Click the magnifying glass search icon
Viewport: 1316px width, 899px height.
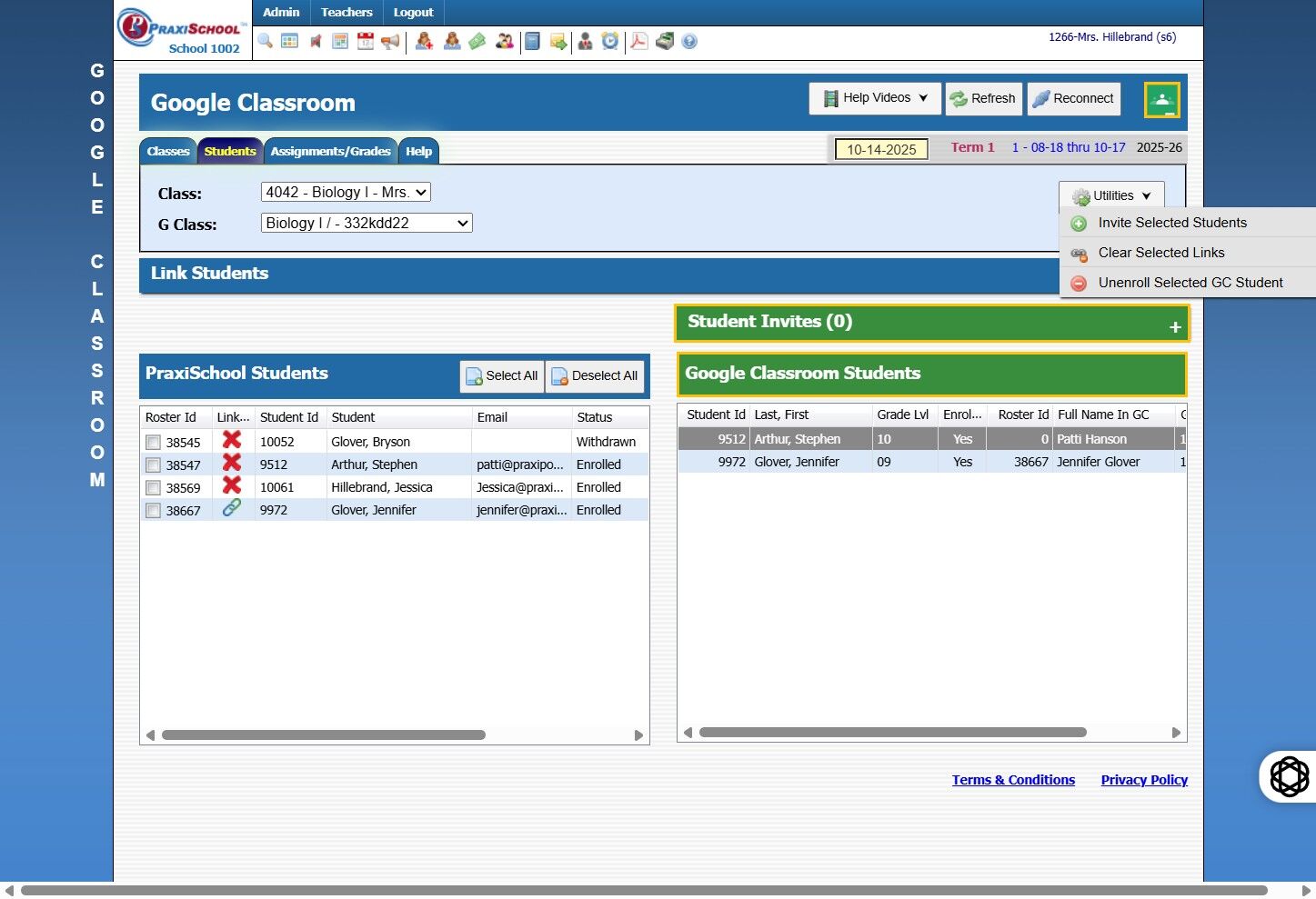(x=265, y=41)
